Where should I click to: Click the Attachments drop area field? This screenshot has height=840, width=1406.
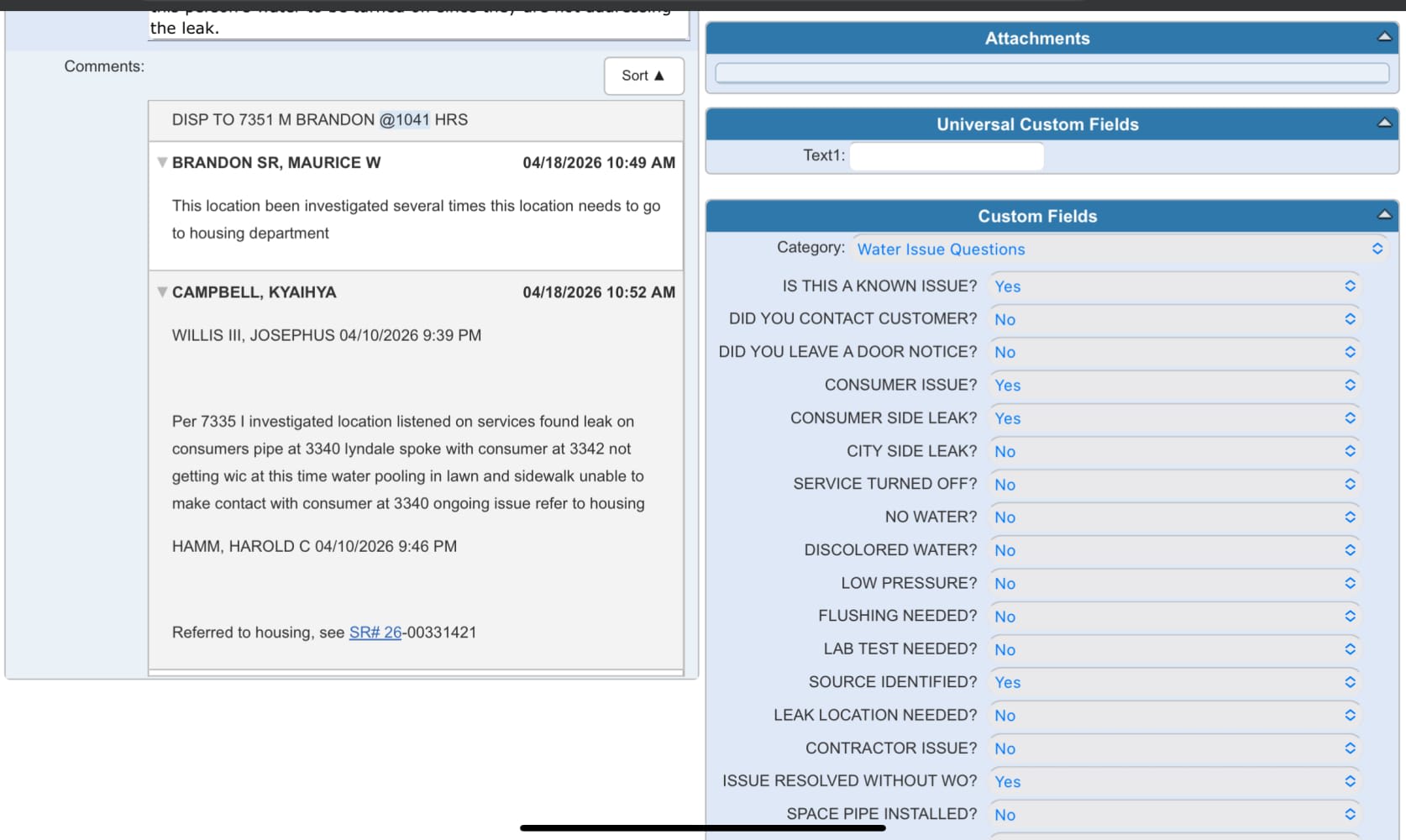pyautogui.click(x=1052, y=73)
